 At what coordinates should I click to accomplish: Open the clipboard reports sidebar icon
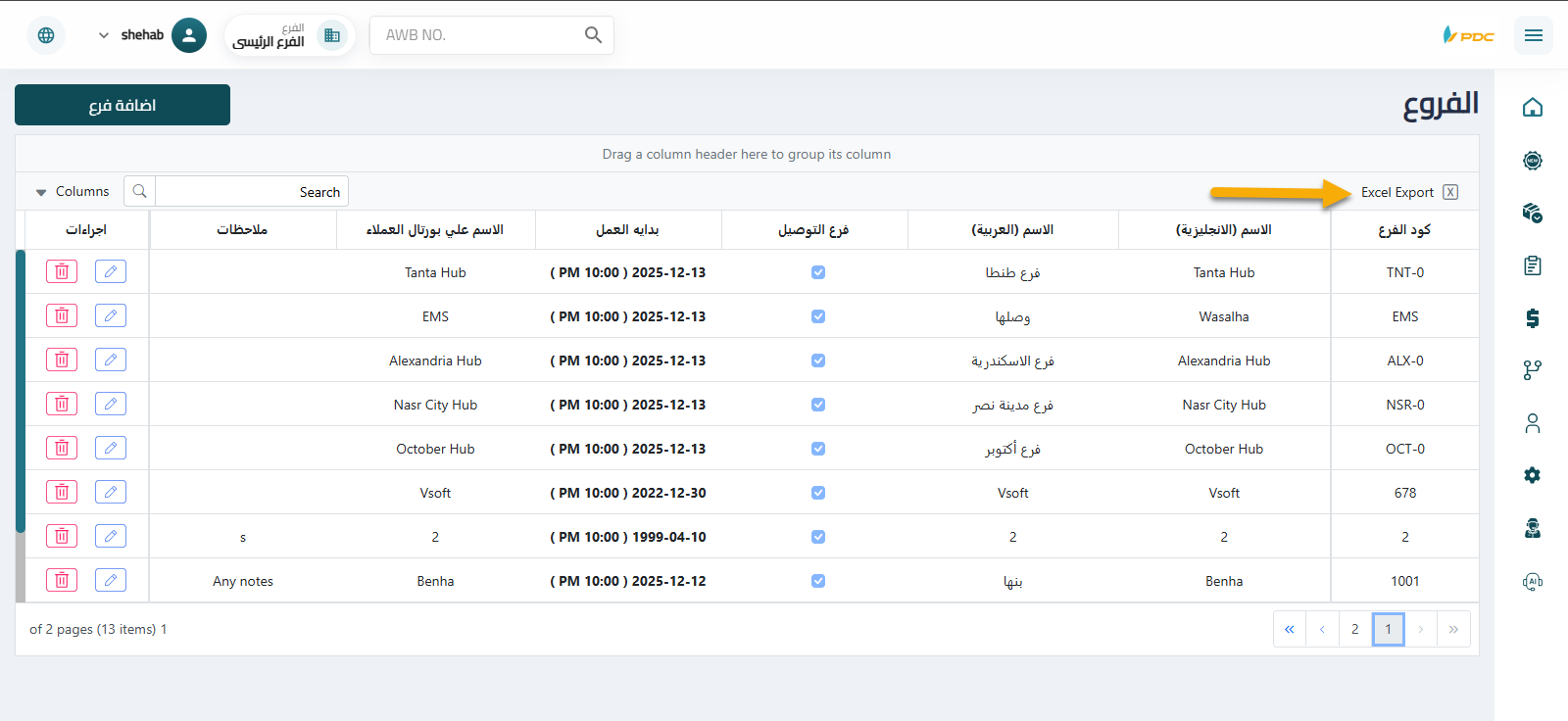[x=1533, y=265]
